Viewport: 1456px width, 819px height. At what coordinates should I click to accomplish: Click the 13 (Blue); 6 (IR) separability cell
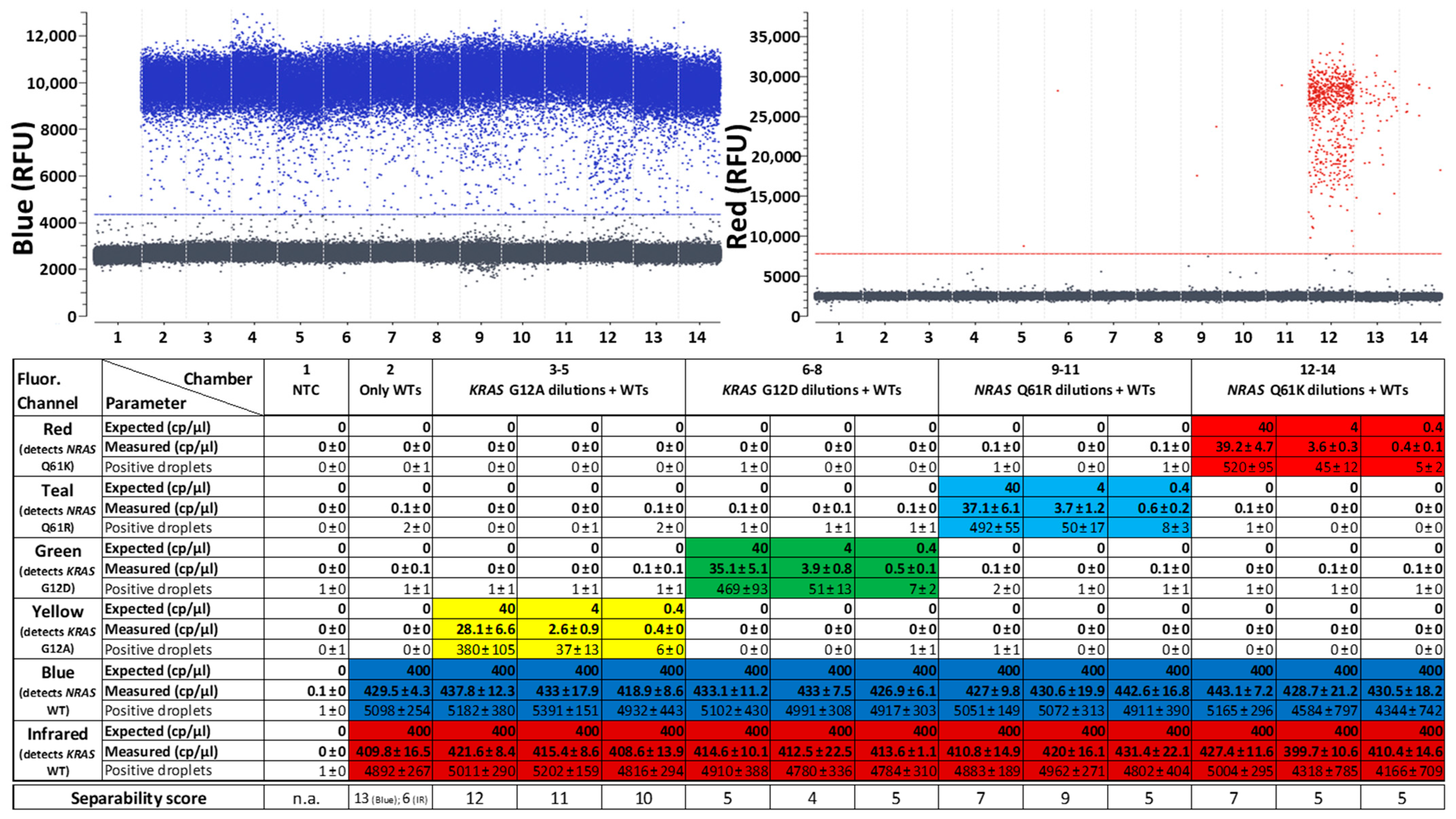coord(391,798)
